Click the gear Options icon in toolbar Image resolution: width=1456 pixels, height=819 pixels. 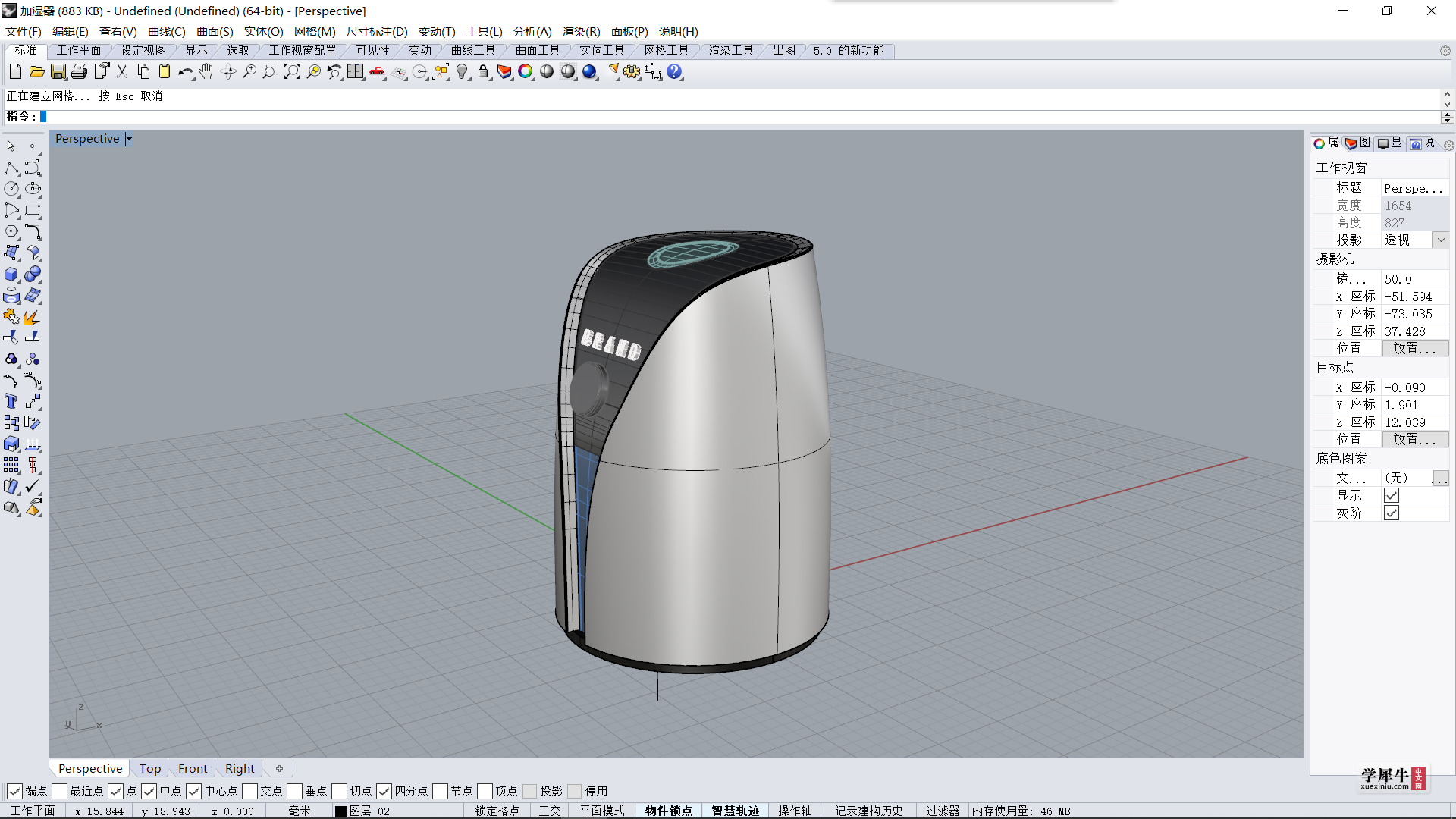pyautogui.click(x=632, y=72)
